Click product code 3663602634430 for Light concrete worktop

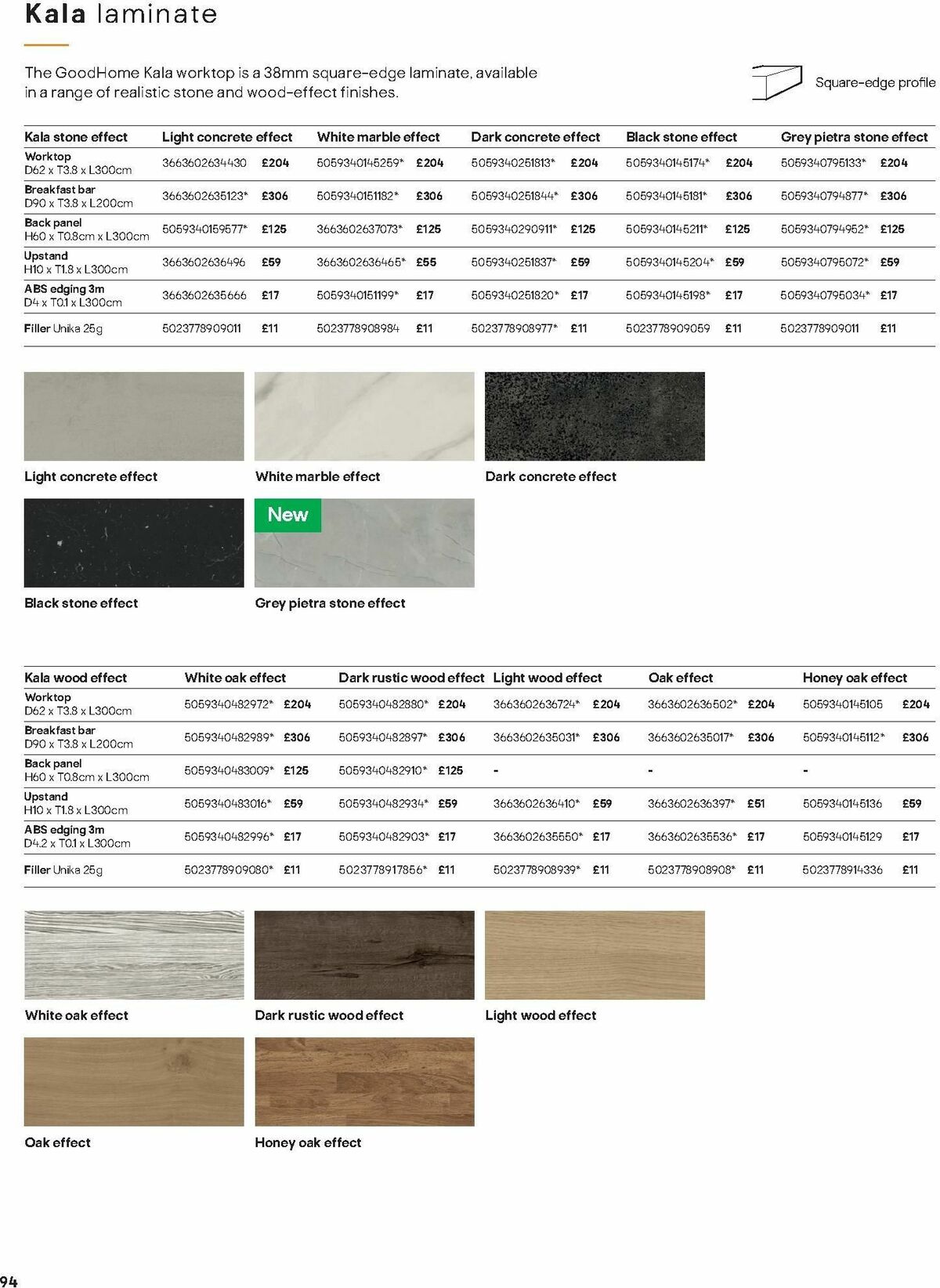coord(204,163)
